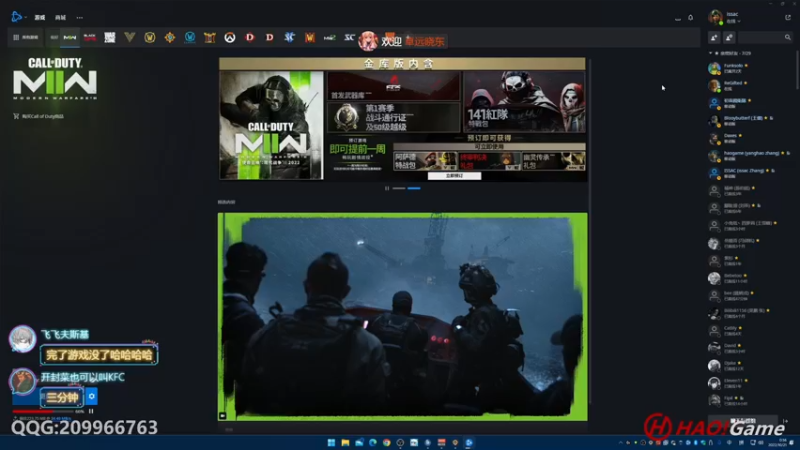Click the add friend icon
Screen dimensions: 800x450
[714, 37]
